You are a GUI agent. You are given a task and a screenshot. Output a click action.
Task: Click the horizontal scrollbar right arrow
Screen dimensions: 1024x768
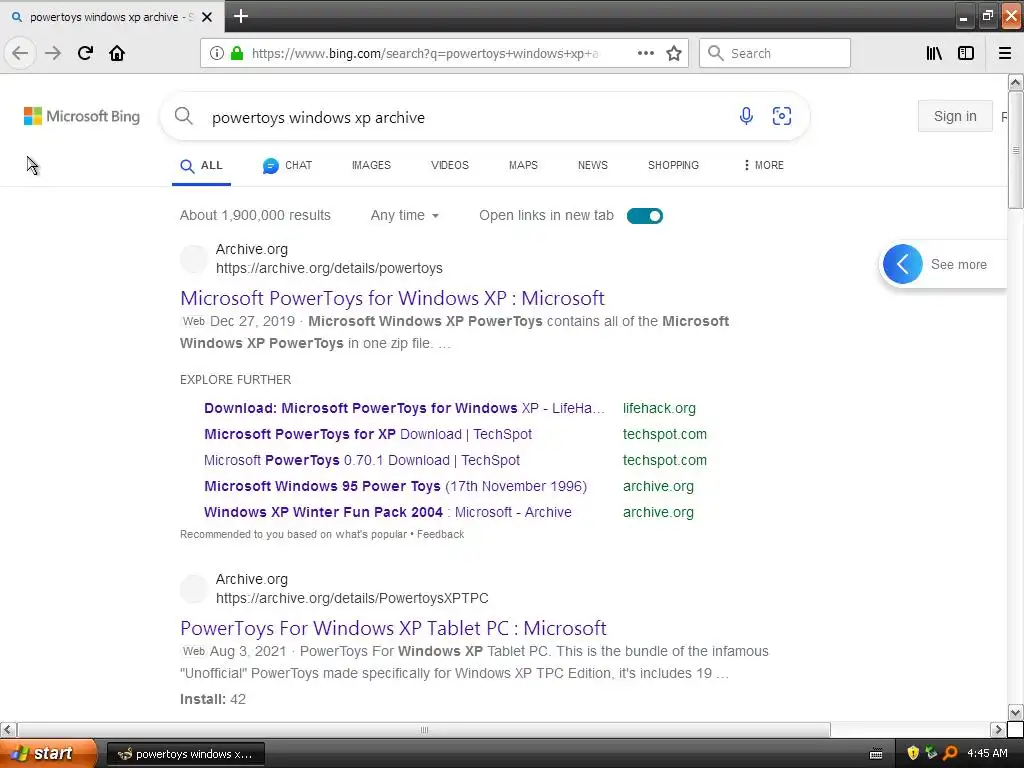997,729
